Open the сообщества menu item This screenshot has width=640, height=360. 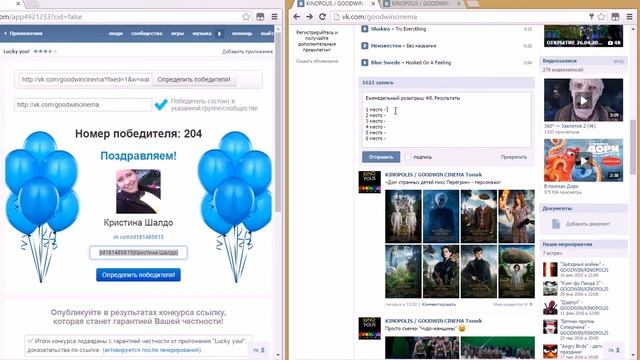(147, 33)
